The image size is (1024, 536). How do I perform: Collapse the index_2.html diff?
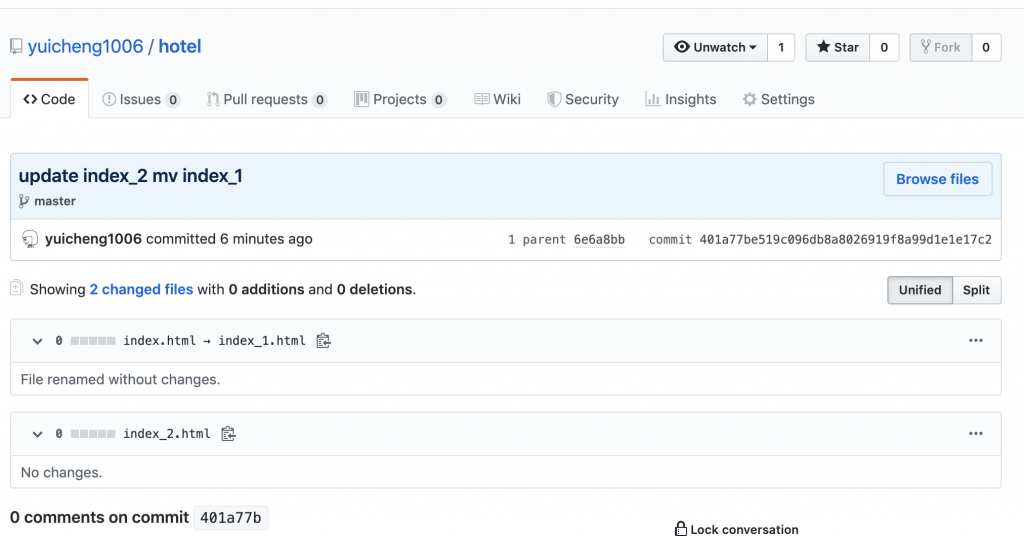pos(37,434)
